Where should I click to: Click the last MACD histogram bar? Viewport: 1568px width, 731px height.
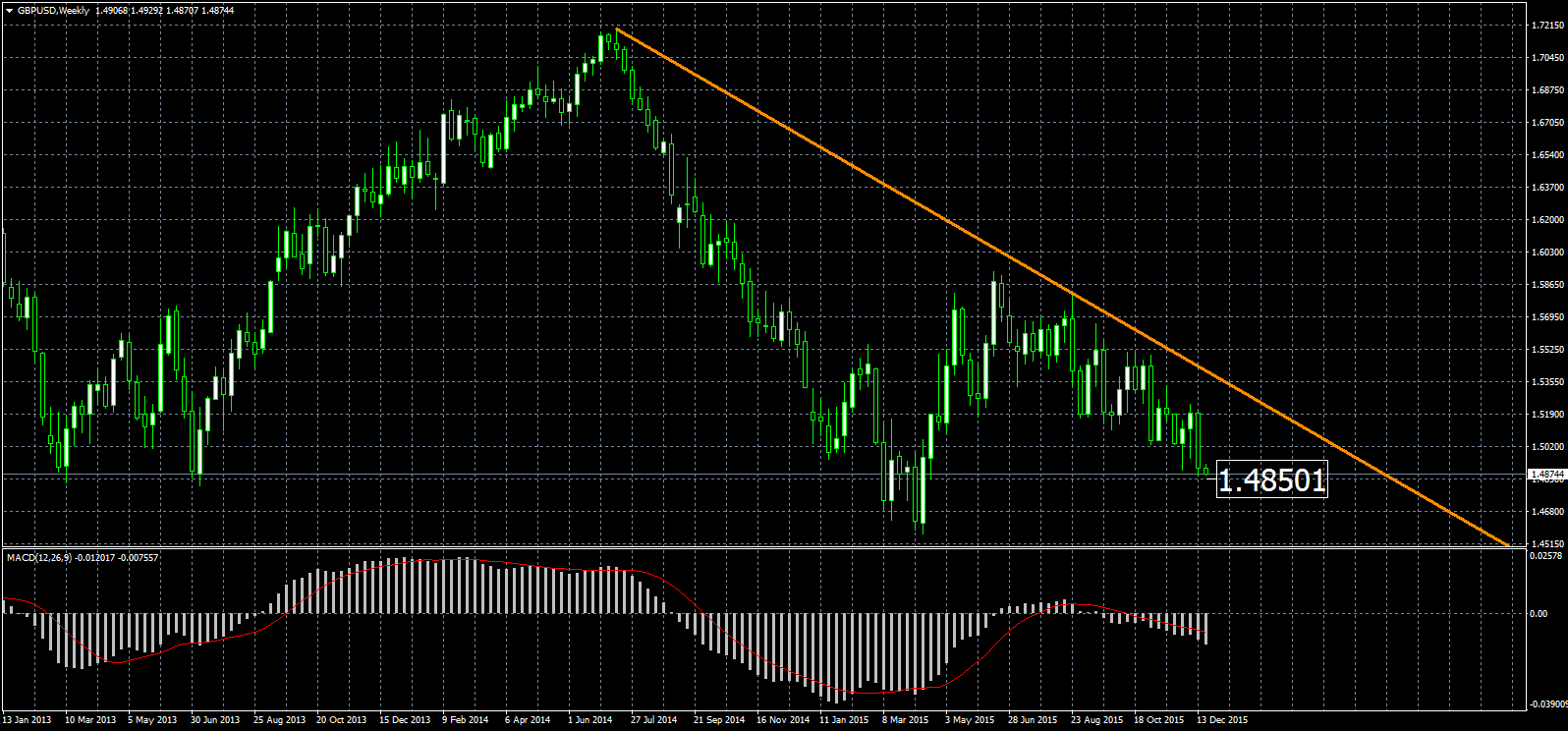[x=1205, y=629]
